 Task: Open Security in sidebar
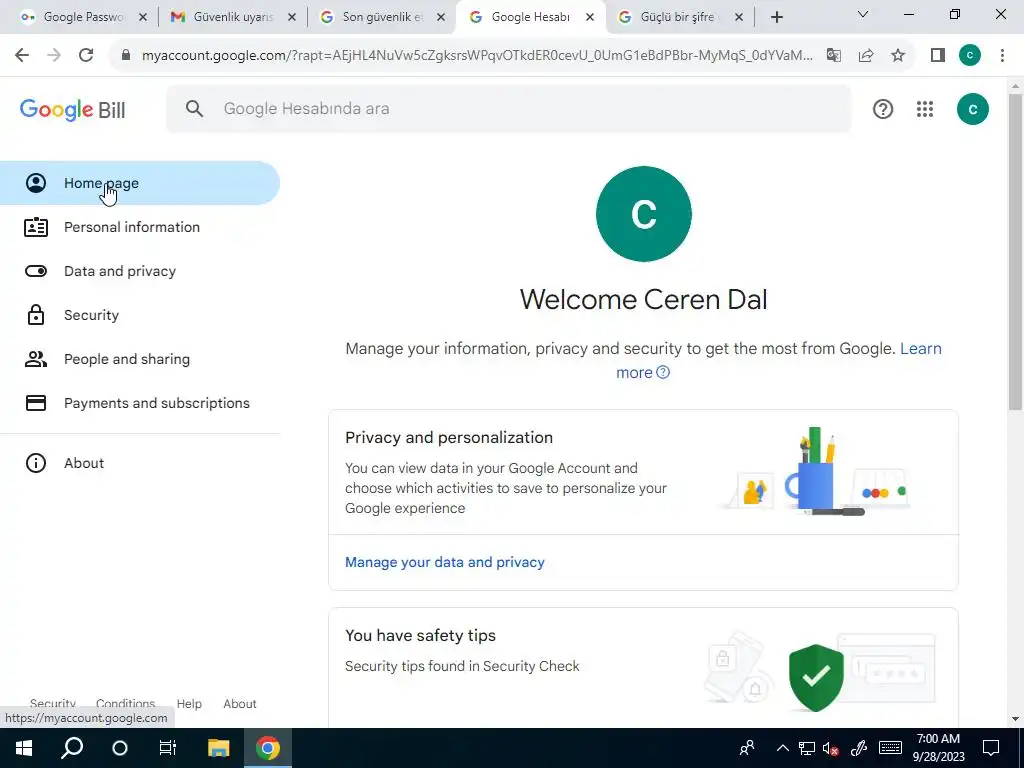(140, 315)
